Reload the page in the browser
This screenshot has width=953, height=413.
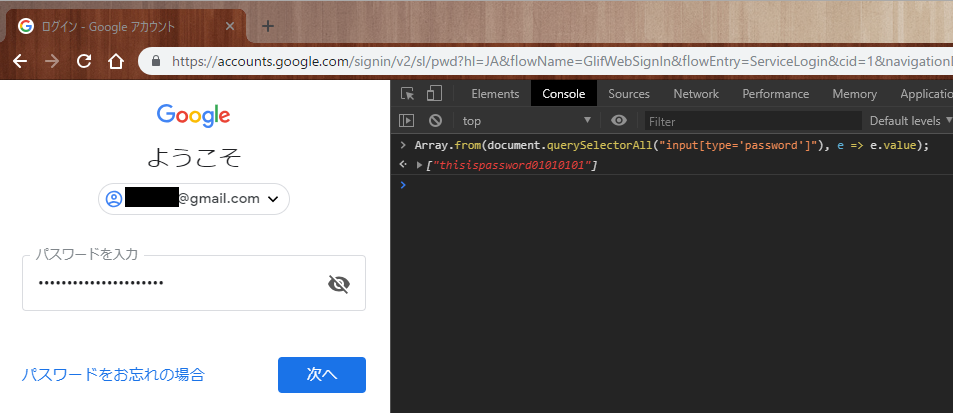[x=84, y=61]
